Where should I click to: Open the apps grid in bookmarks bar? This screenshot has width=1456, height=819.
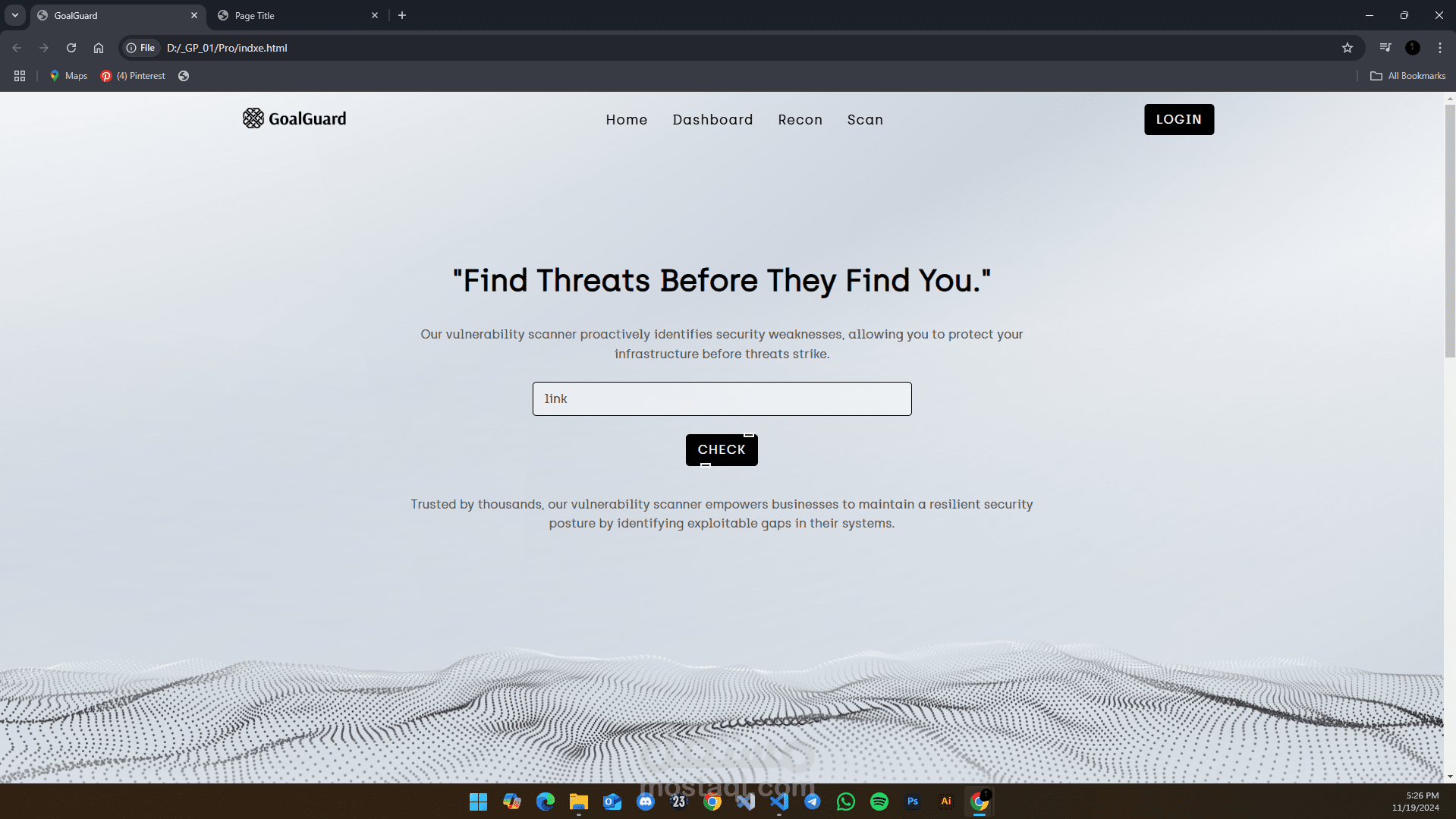point(20,76)
